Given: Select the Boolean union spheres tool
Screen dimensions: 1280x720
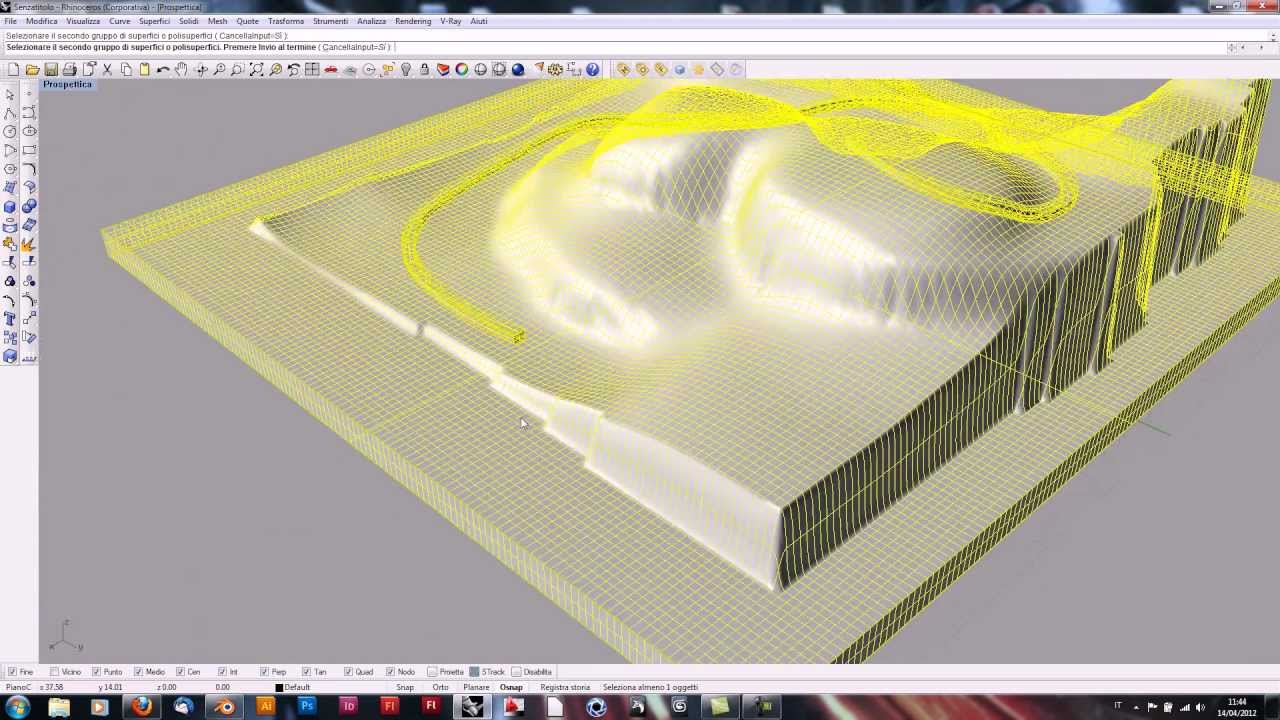Looking at the screenshot, I should [29, 206].
